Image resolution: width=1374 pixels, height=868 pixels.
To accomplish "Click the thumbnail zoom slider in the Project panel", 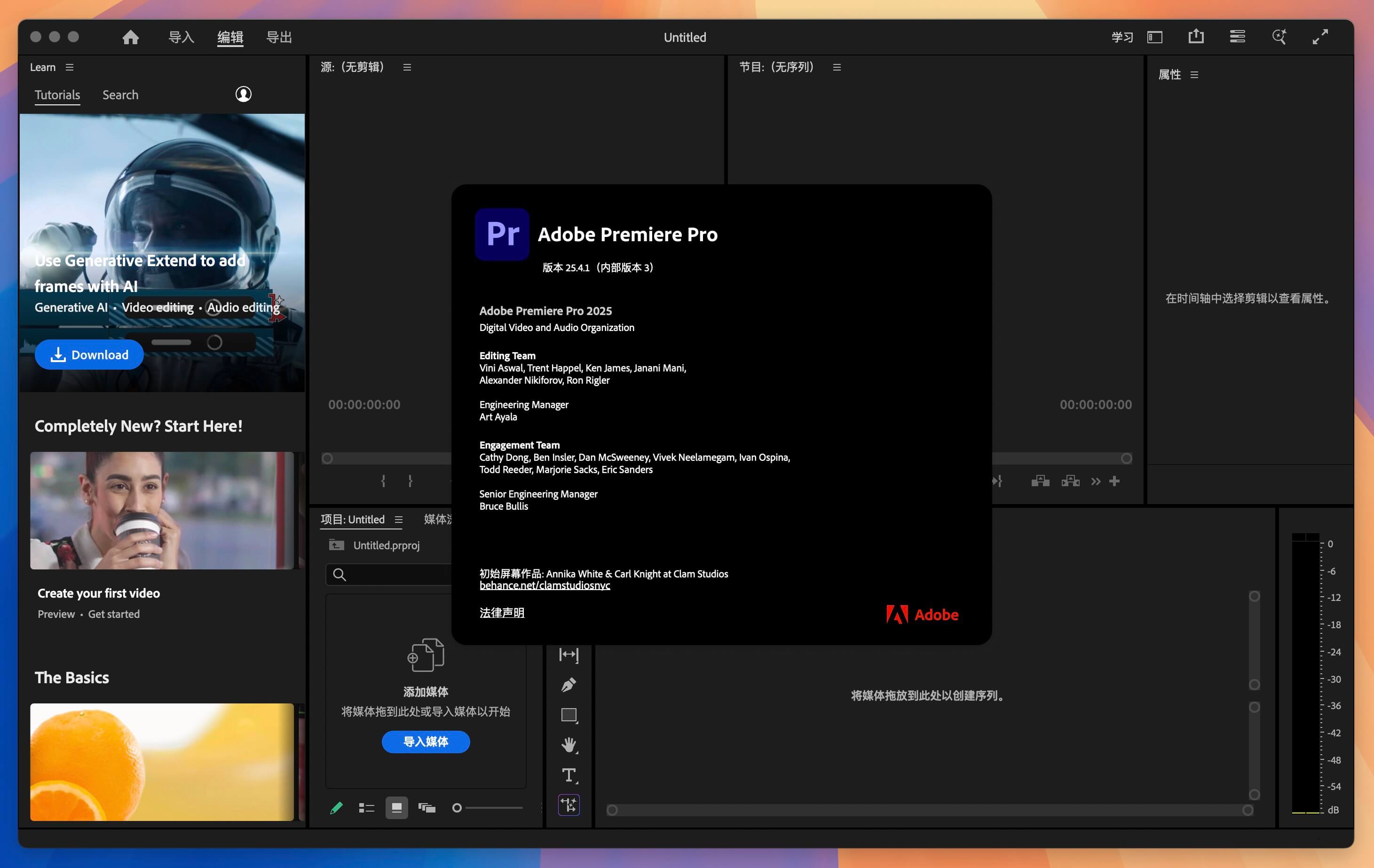I will click(x=457, y=807).
